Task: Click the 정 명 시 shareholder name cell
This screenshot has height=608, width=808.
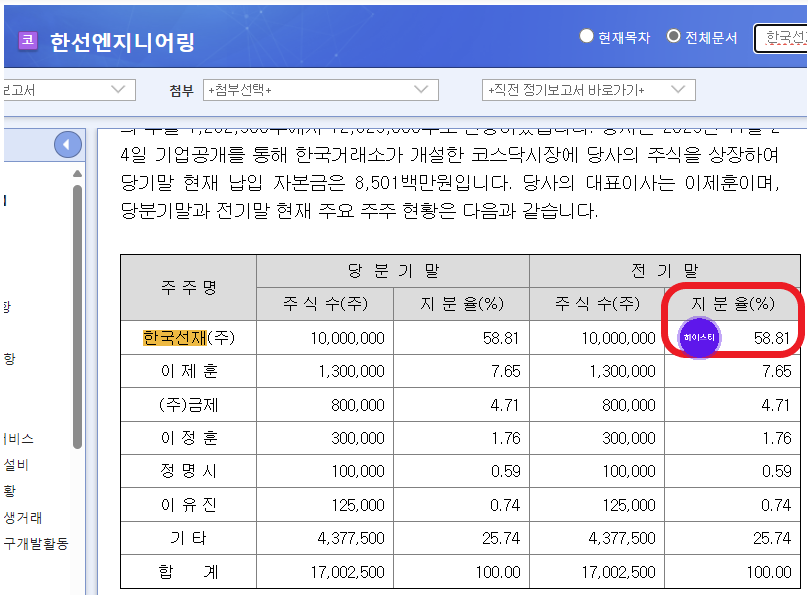Action: click(189, 471)
